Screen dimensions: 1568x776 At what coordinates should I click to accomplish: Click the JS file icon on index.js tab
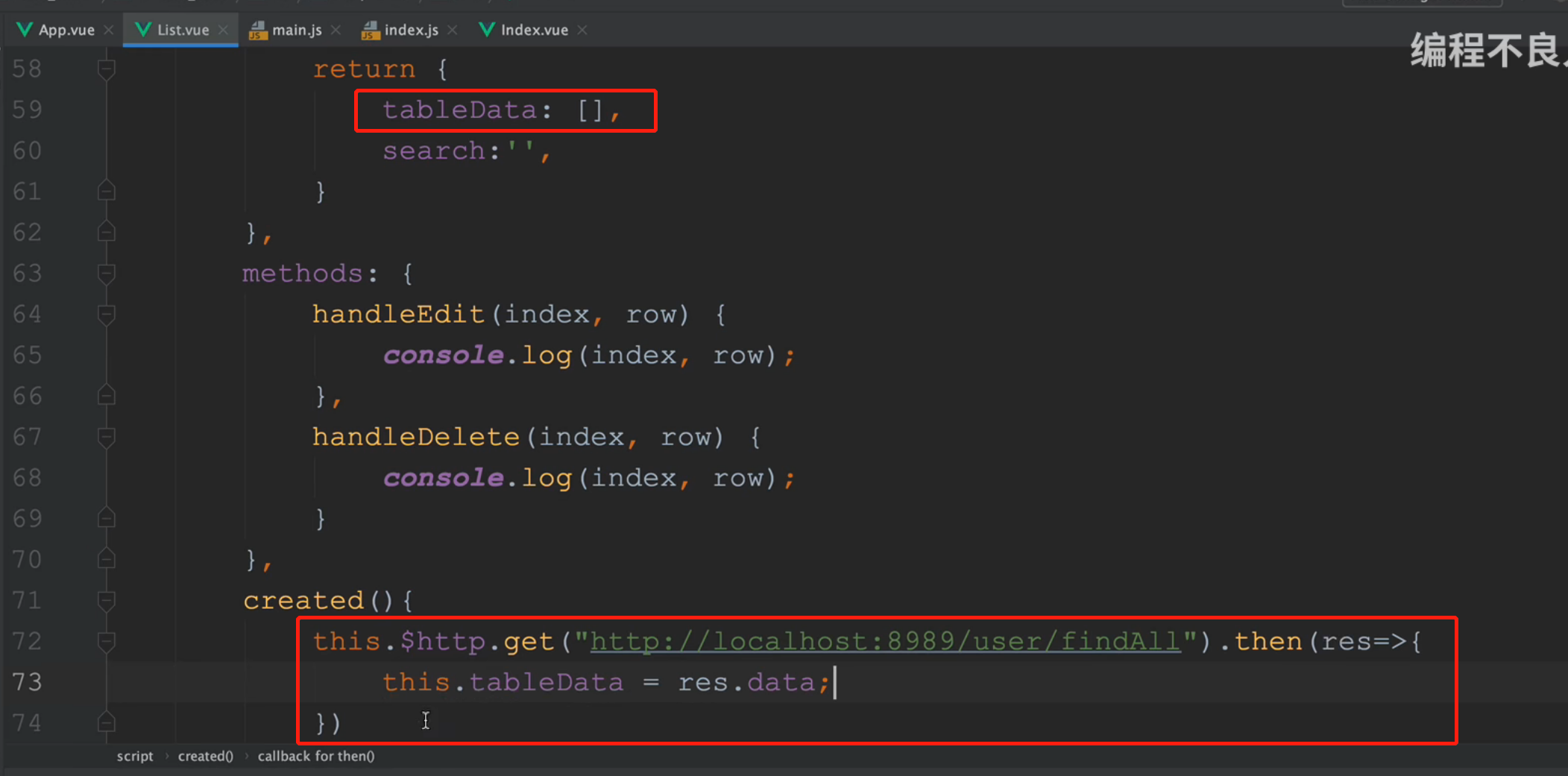click(x=371, y=31)
